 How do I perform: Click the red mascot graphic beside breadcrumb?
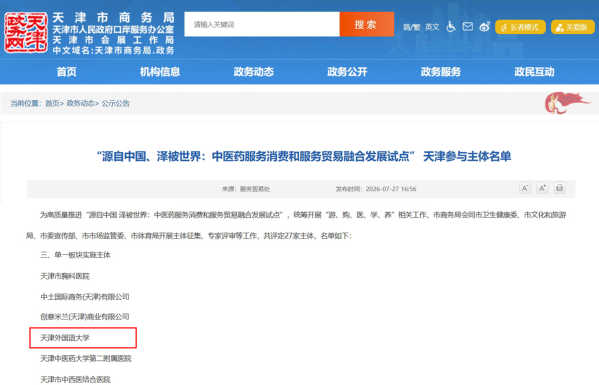[x=567, y=103]
